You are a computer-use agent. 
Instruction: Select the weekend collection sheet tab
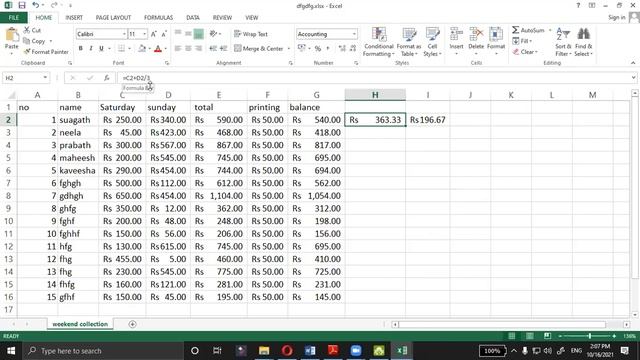[80, 324]
